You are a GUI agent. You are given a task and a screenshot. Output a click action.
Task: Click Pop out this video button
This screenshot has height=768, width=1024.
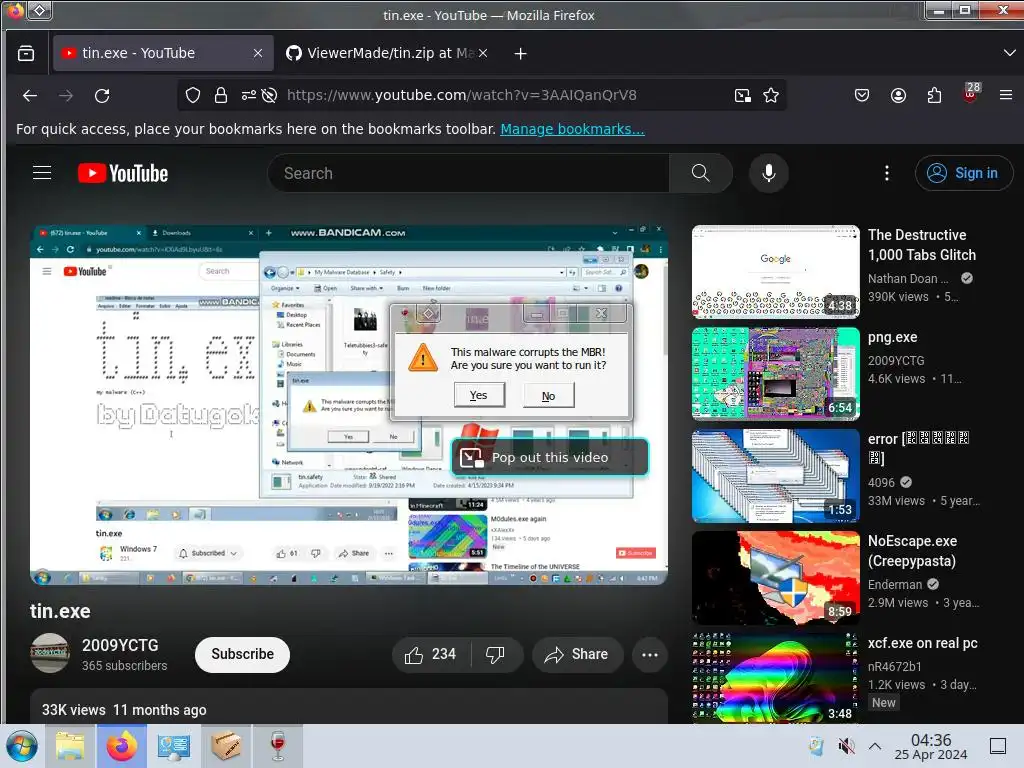pyautogui.click(x=549, y=457)
